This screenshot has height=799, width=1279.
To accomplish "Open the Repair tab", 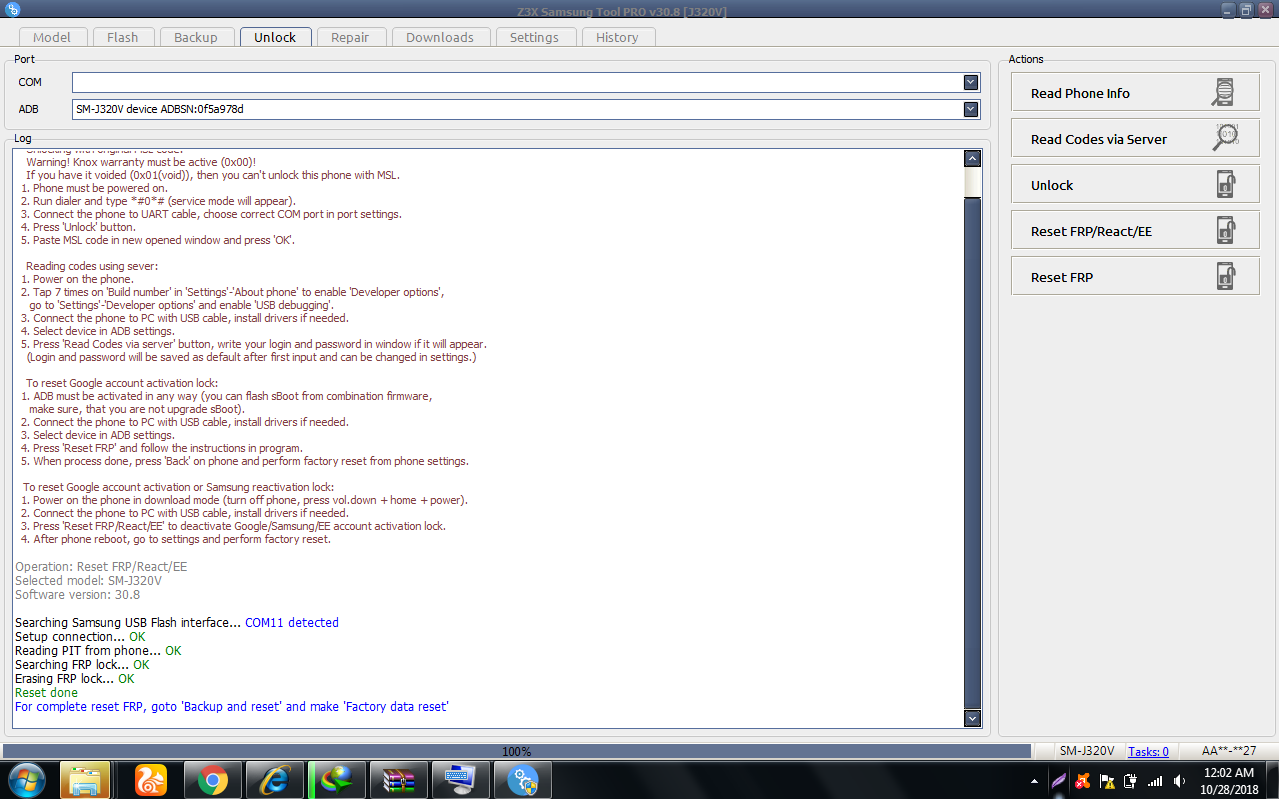I will (x=350, y=37).
